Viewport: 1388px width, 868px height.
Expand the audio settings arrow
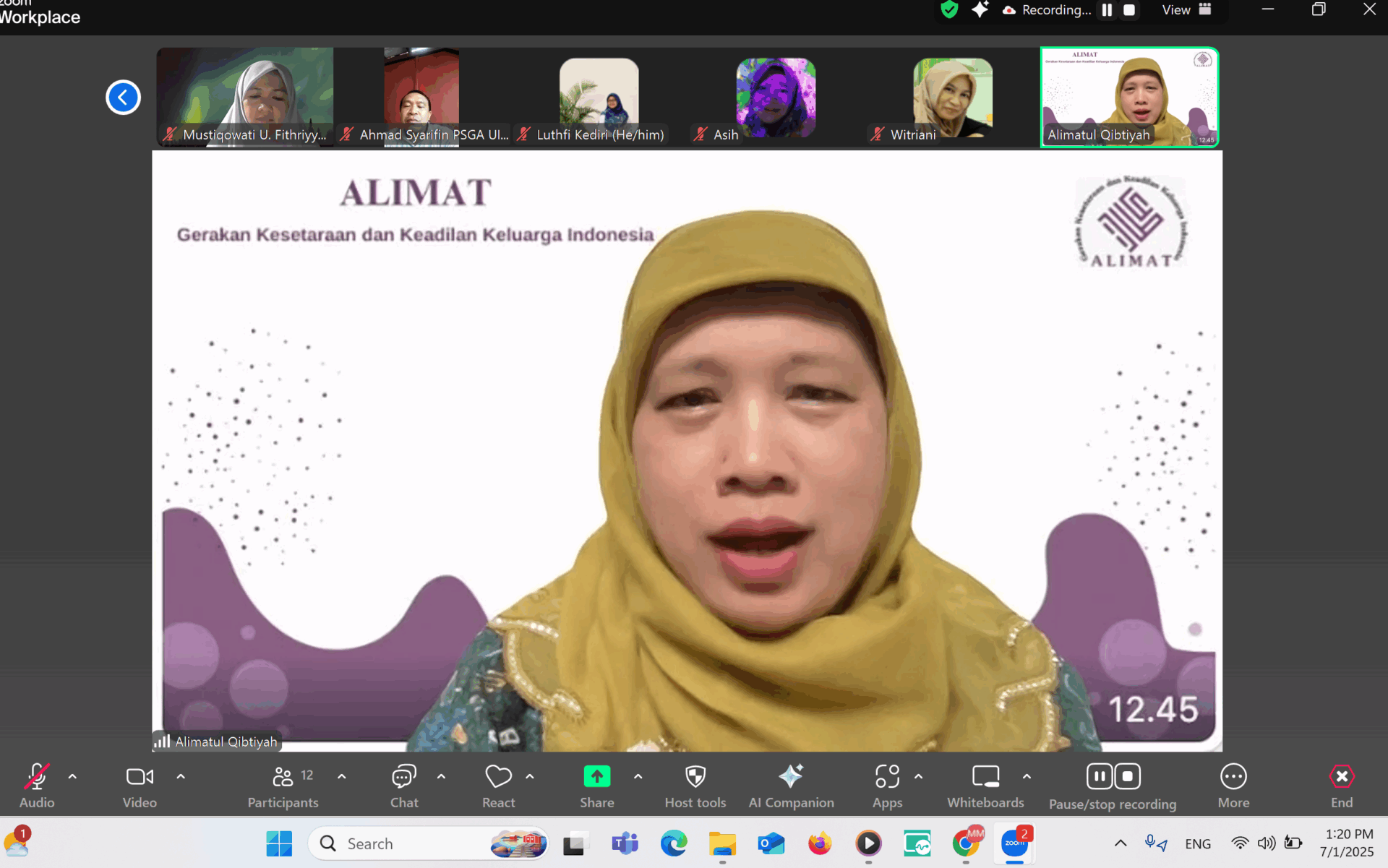[x=72, y=777]
